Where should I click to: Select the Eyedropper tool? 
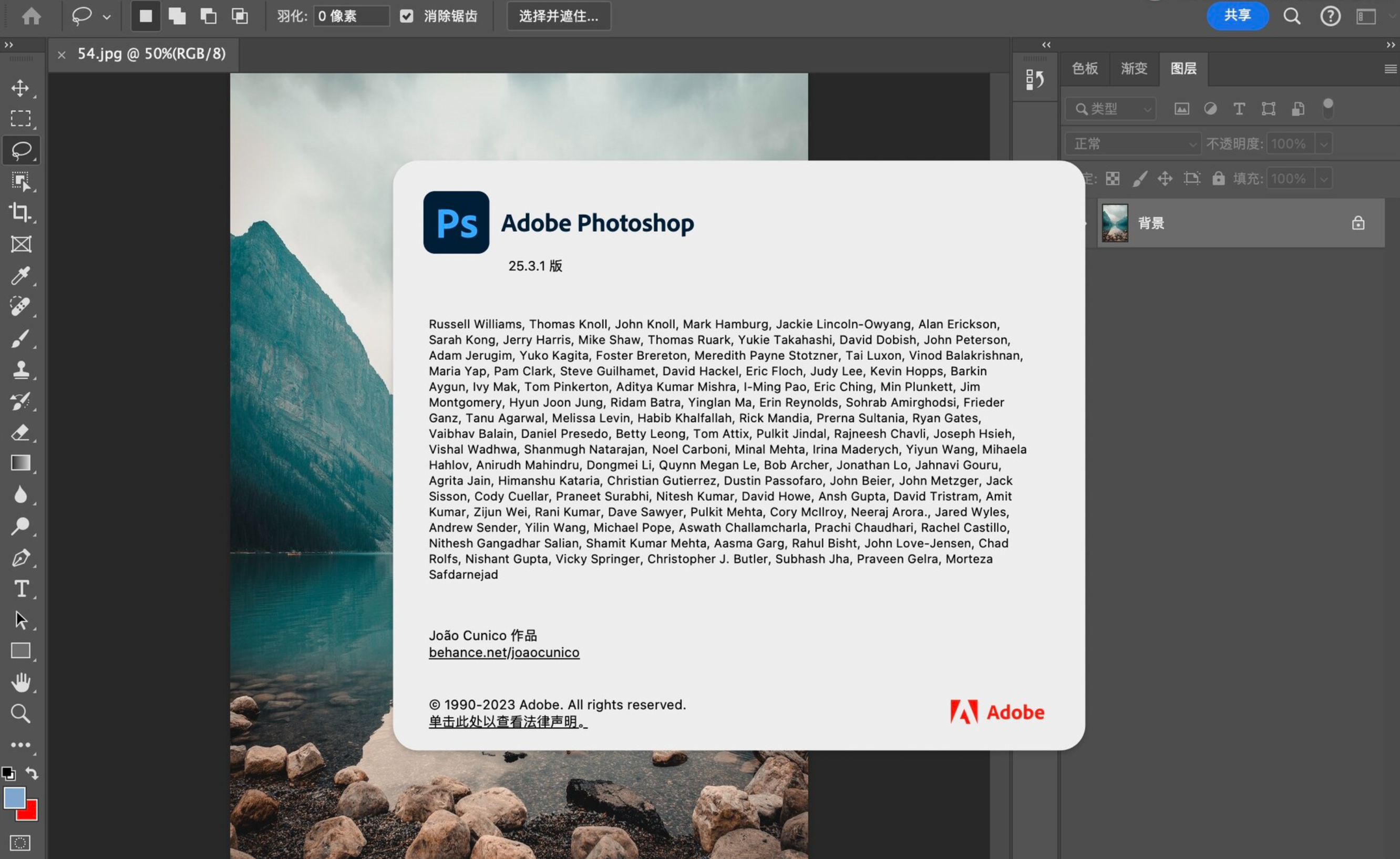coord(20,275)
